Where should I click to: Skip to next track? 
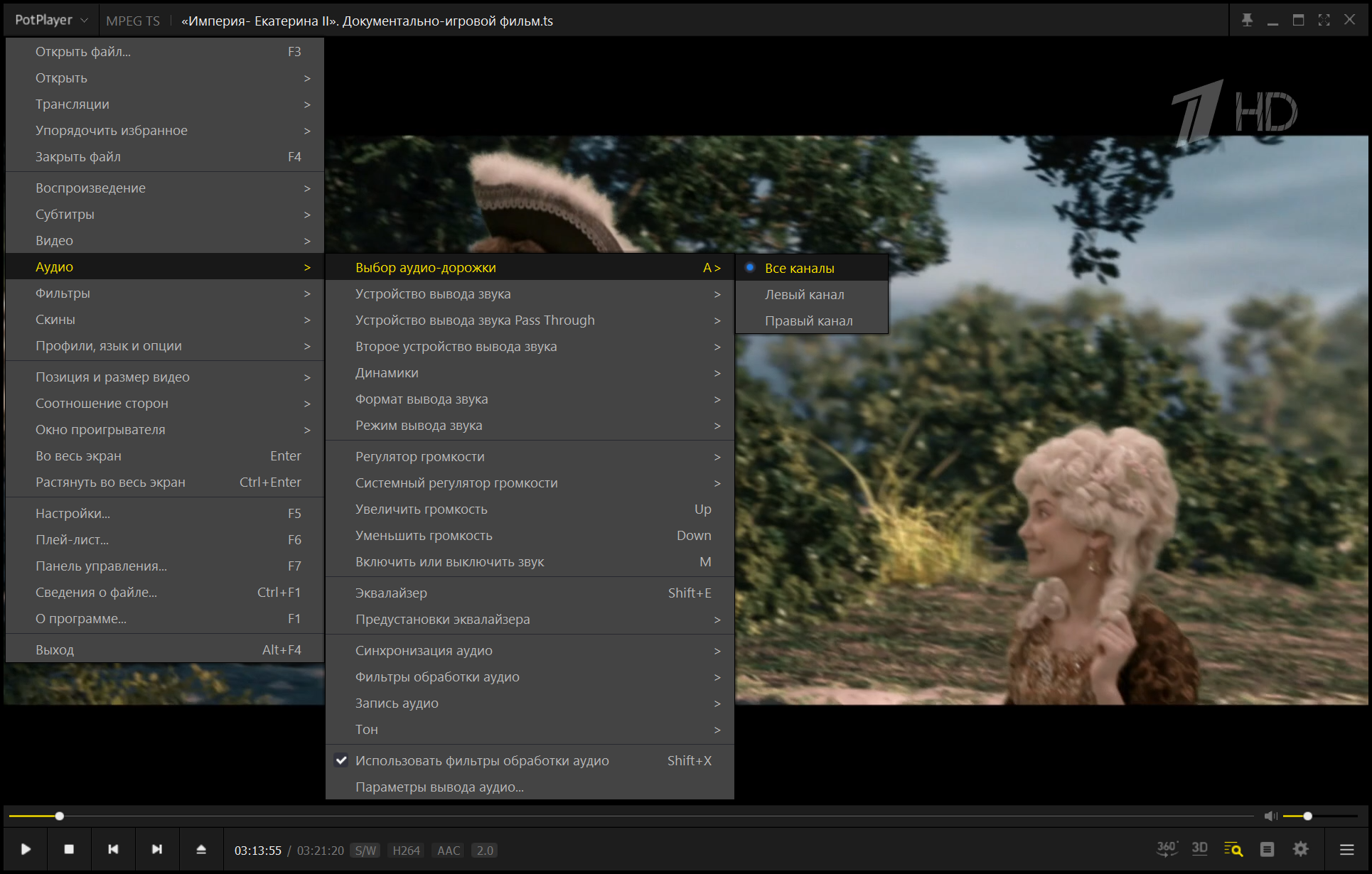[157, 849]
